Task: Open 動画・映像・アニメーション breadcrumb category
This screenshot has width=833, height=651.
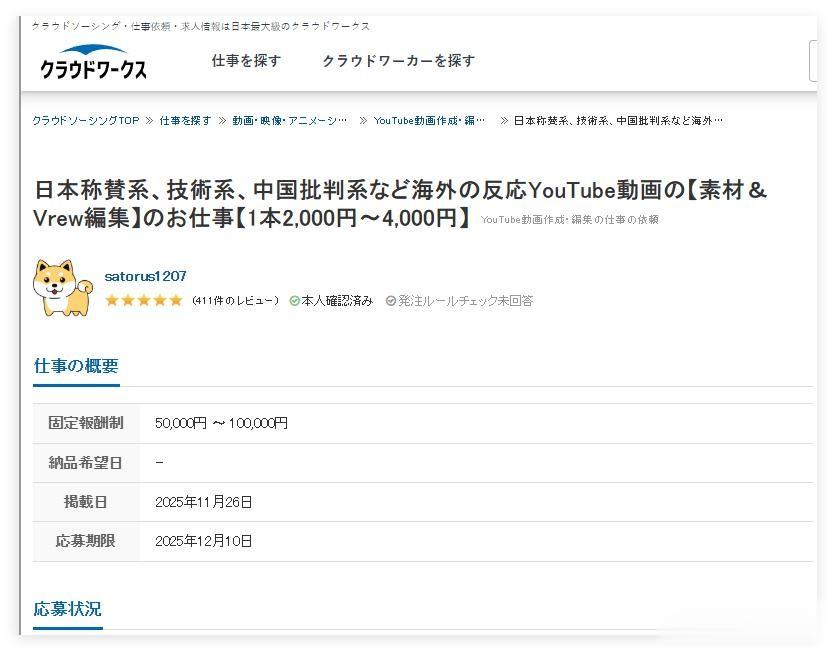Action: tap(290, 121)
